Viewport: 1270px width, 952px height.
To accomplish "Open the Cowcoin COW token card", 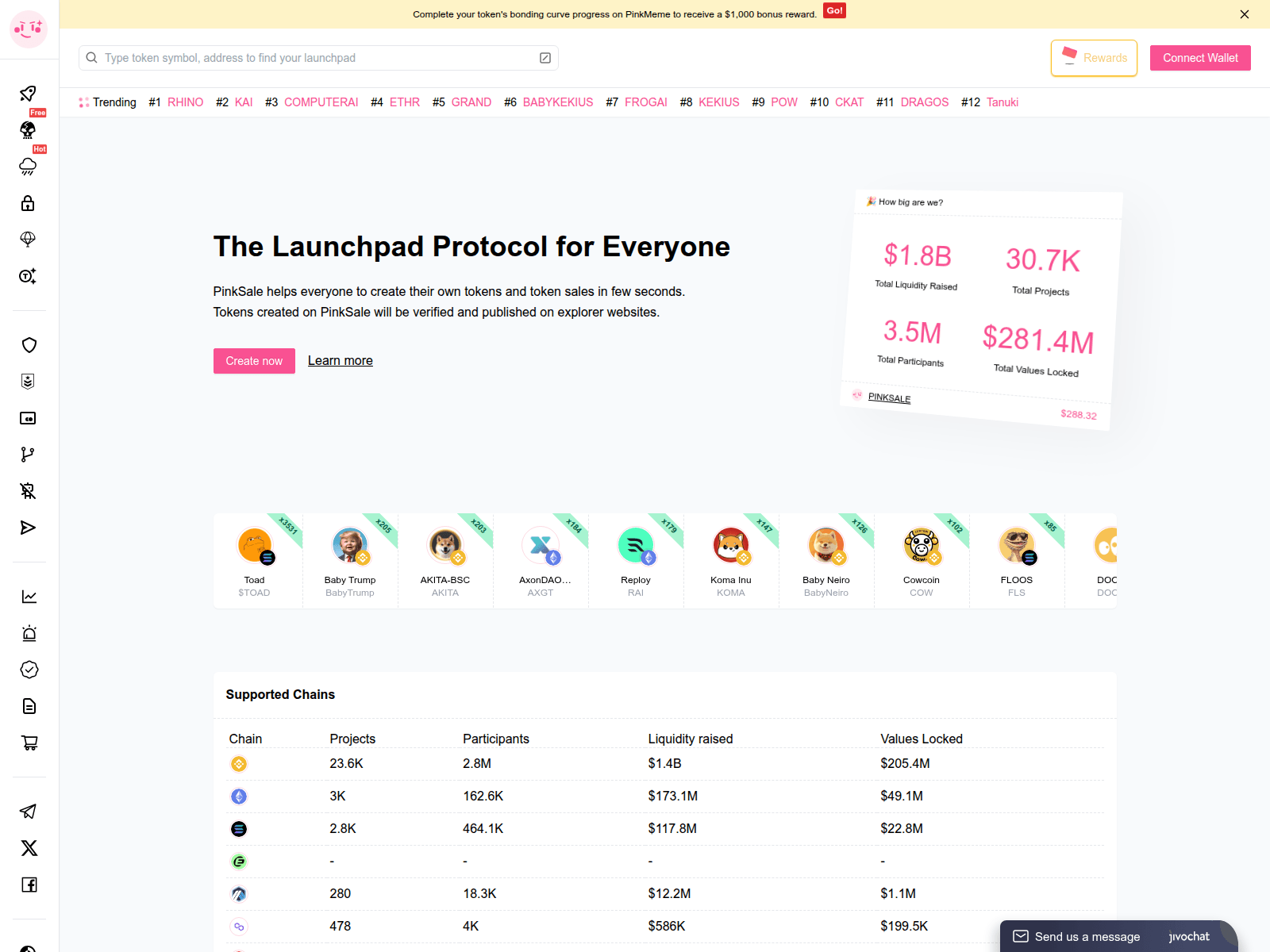I will click(922, 561).
